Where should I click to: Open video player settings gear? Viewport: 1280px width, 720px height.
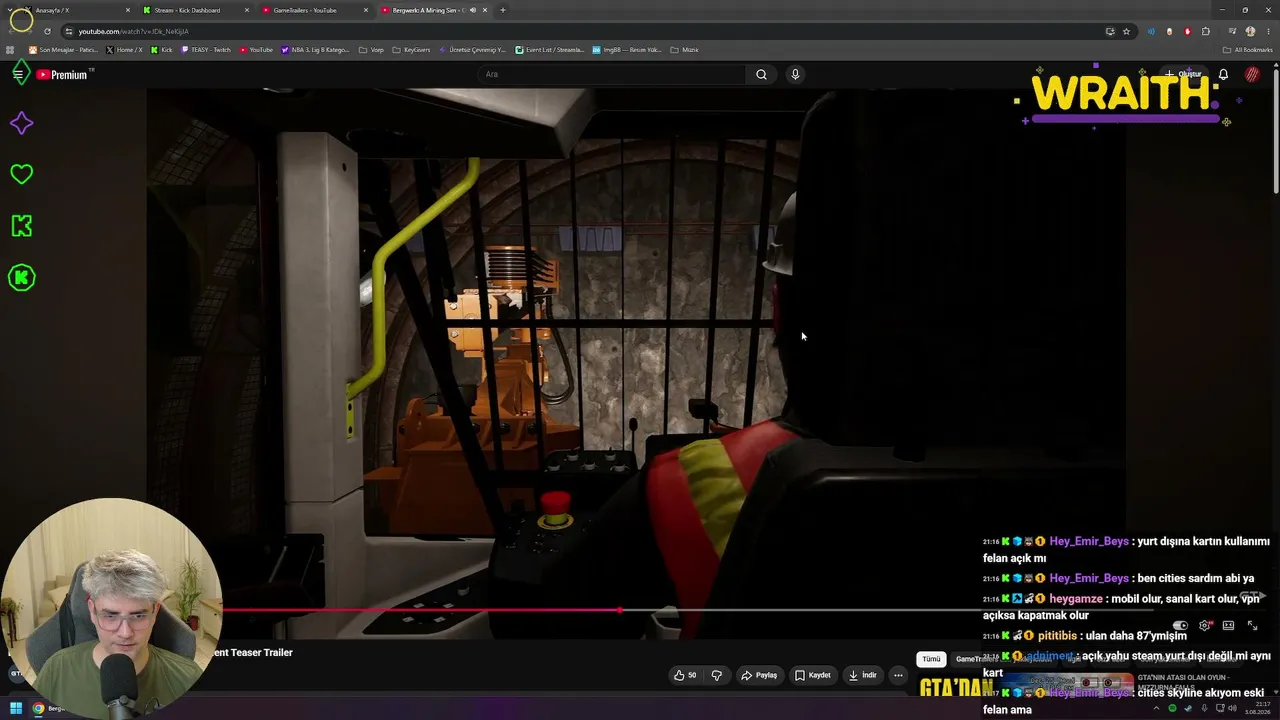(x=1205, y=625)
